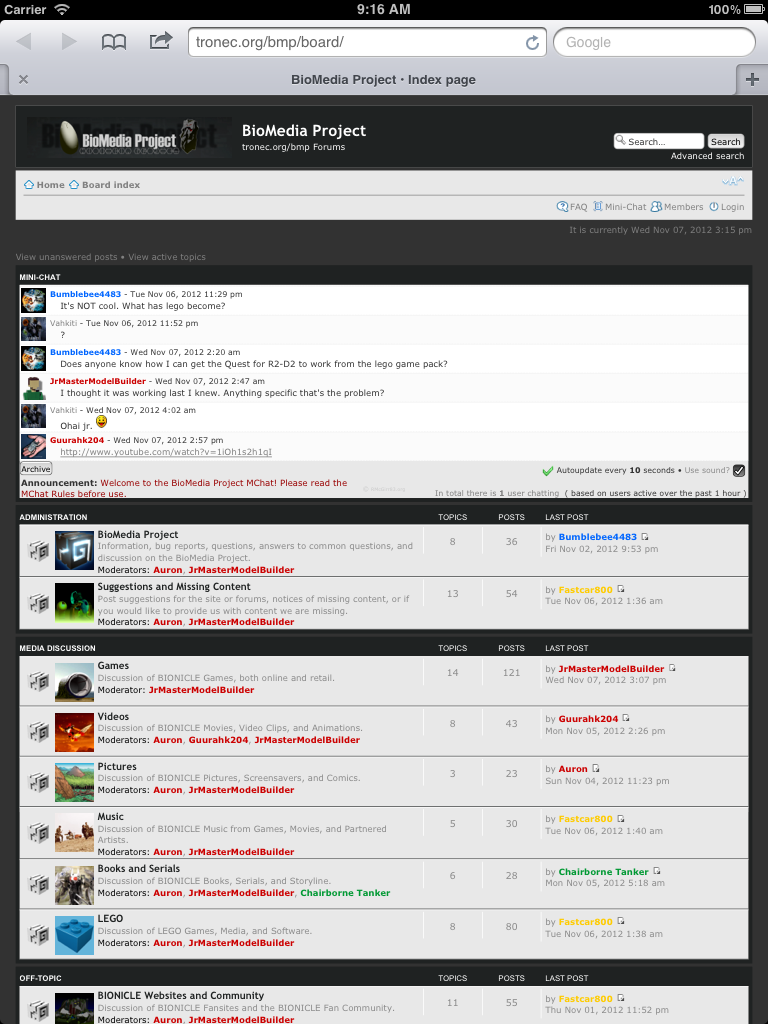Click the forum Search keywords box
Viewport: 768px width, 1024px height.
659,141
